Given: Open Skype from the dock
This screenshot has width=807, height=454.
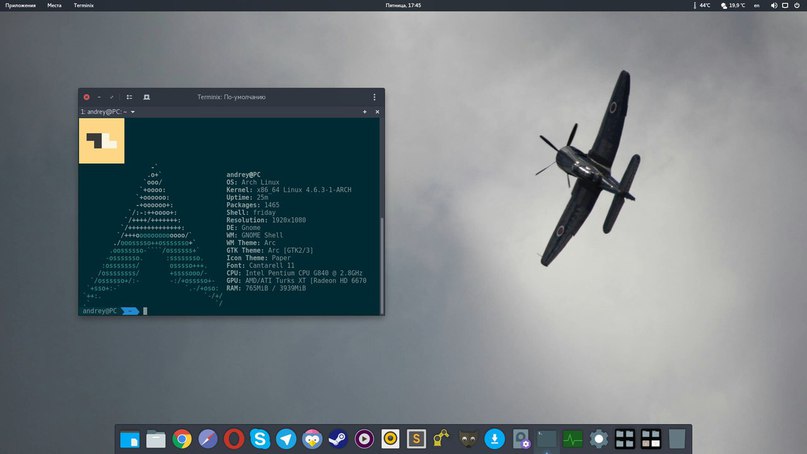Looking at the screenshot, I should click(x=260, y=440).
